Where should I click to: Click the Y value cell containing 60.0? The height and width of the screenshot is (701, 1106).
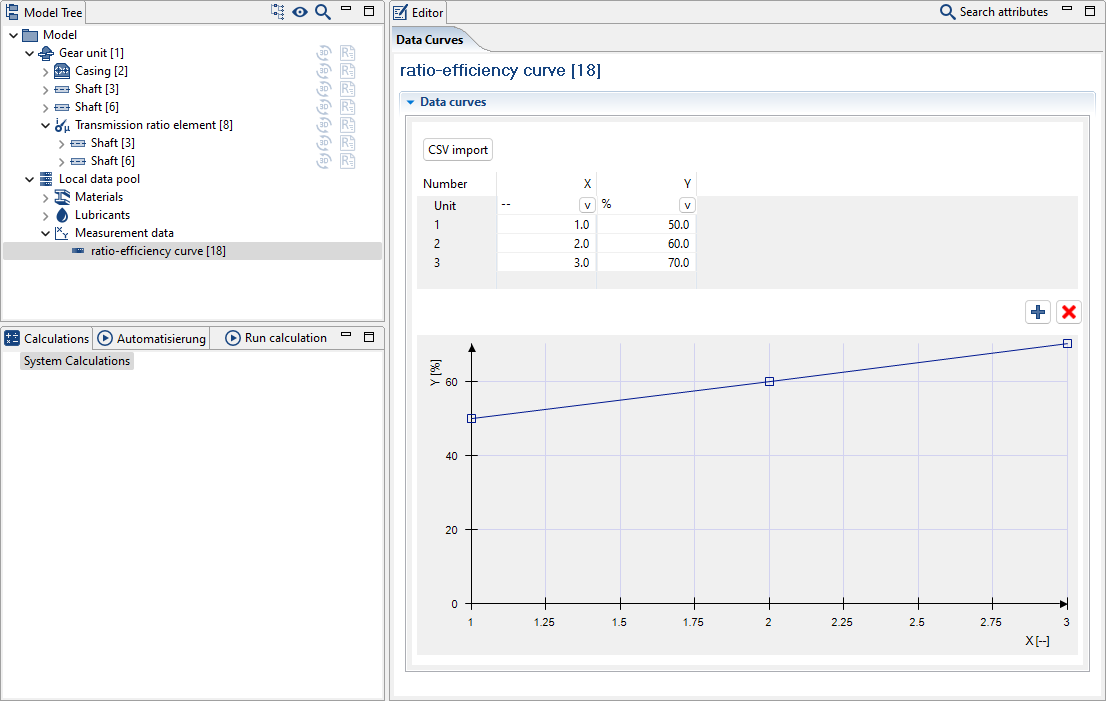647,244
